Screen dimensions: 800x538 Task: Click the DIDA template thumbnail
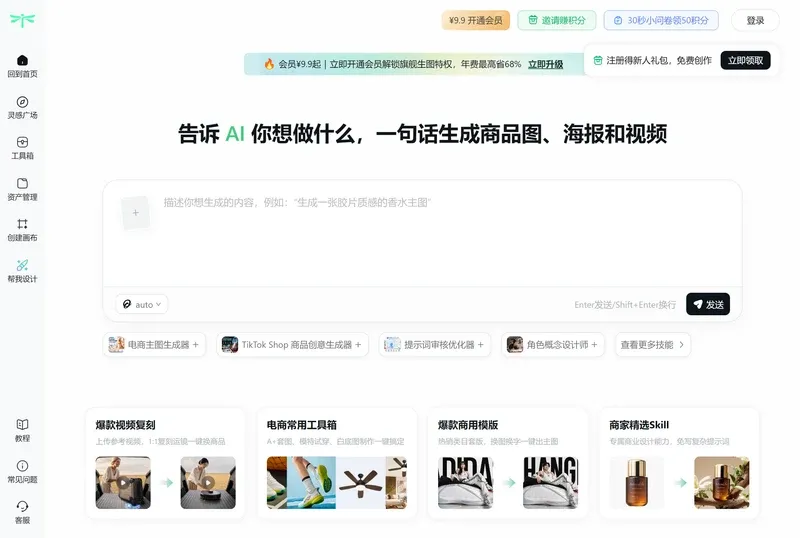click(x=465, y=482)
